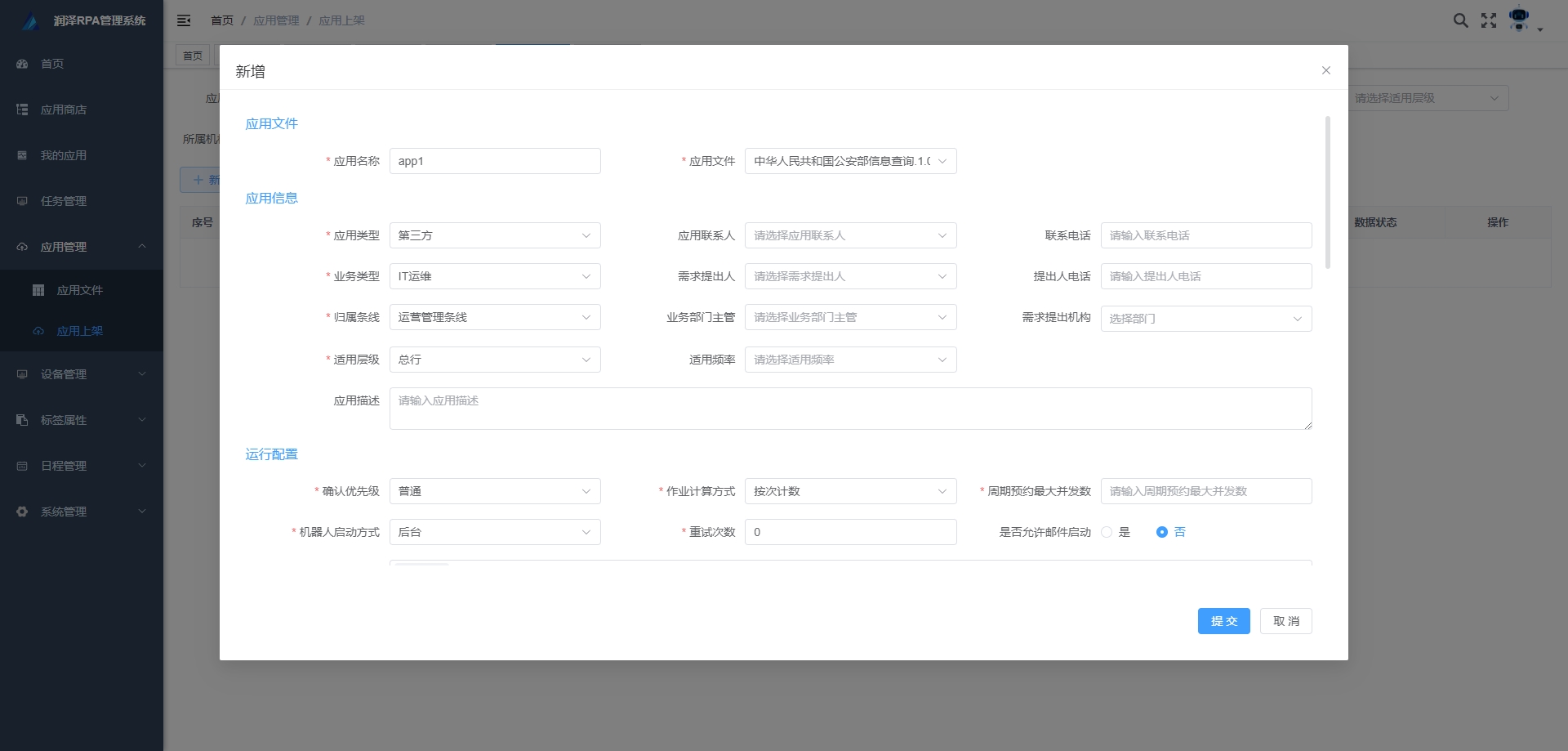Click the 提出人电话 input field
This screenshot has height=751, width=1568.
pos(1206,276)
